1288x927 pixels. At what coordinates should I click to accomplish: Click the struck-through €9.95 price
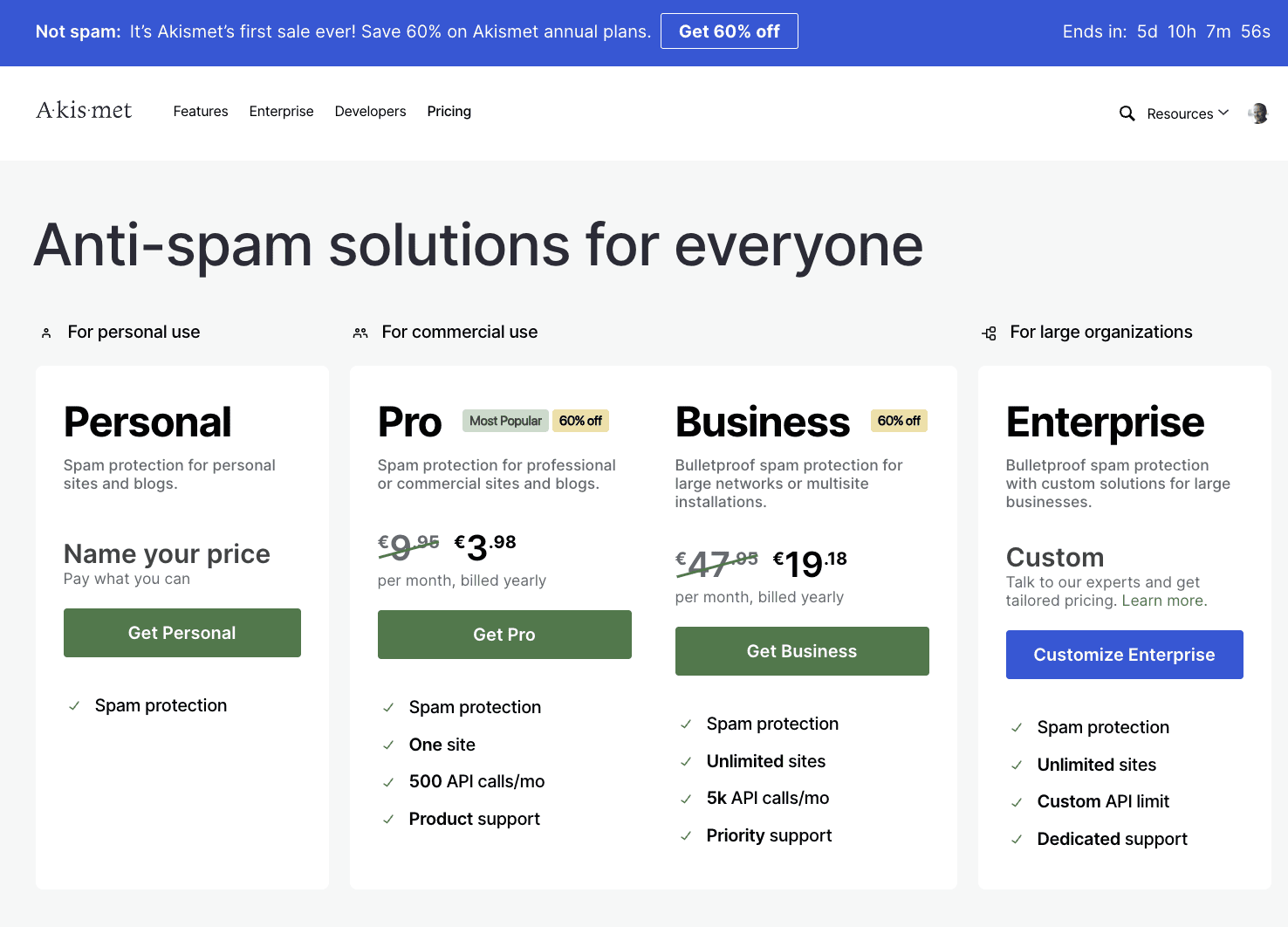(408, 547)
